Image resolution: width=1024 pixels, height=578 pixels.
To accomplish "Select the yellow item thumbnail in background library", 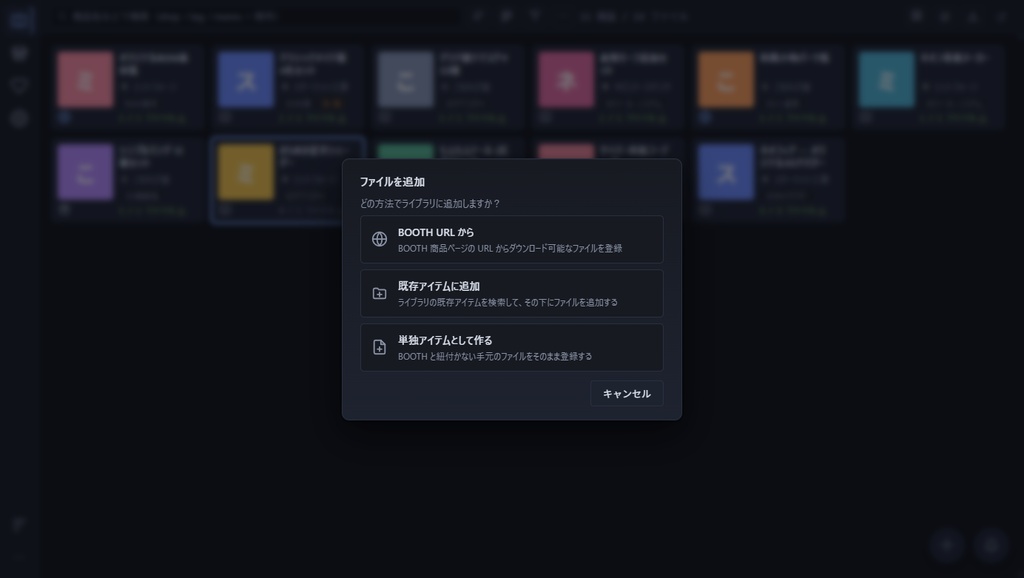I will pos(246,172).
